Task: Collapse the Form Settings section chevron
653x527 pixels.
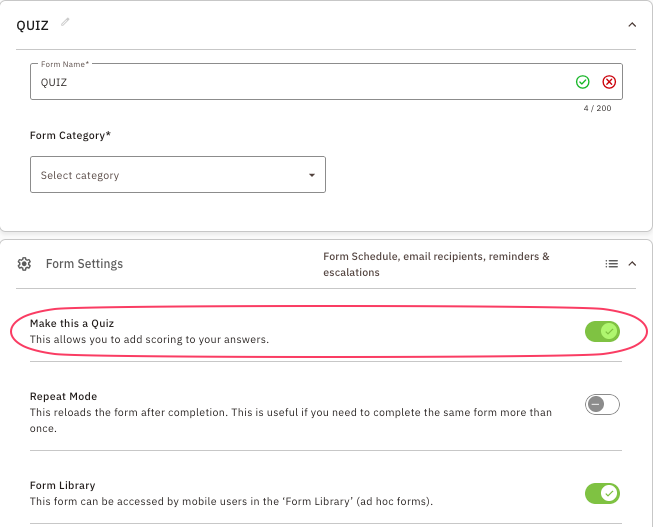Action: [x=632, y=264]
